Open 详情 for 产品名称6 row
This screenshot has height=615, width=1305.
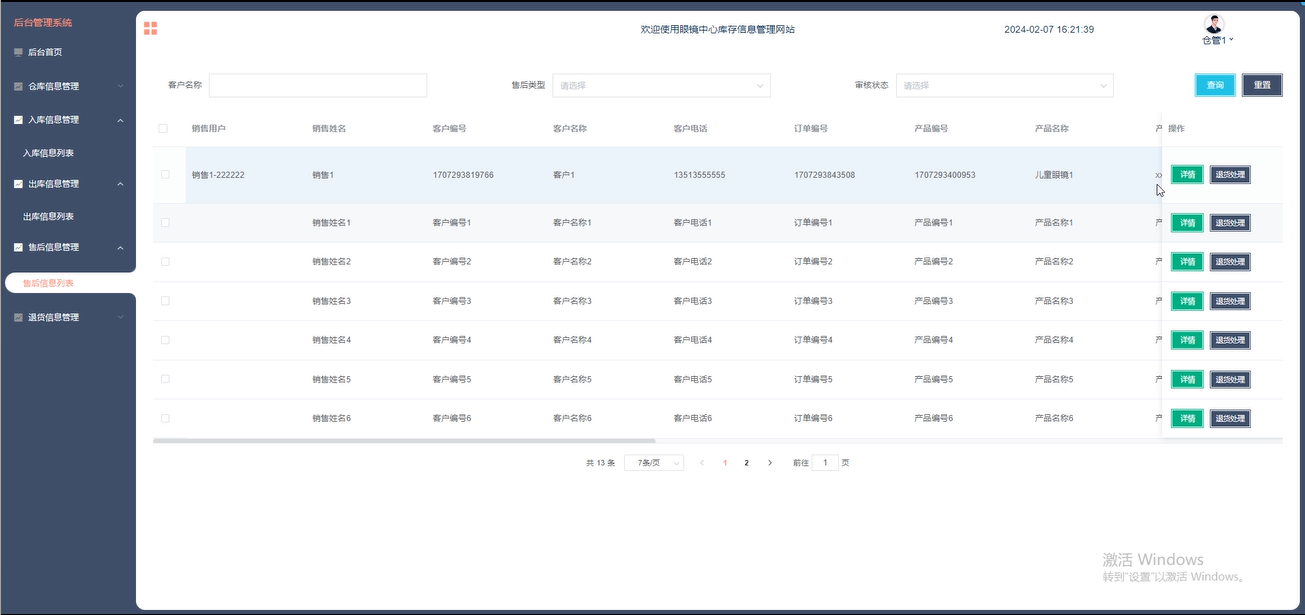pos(1188,419)
